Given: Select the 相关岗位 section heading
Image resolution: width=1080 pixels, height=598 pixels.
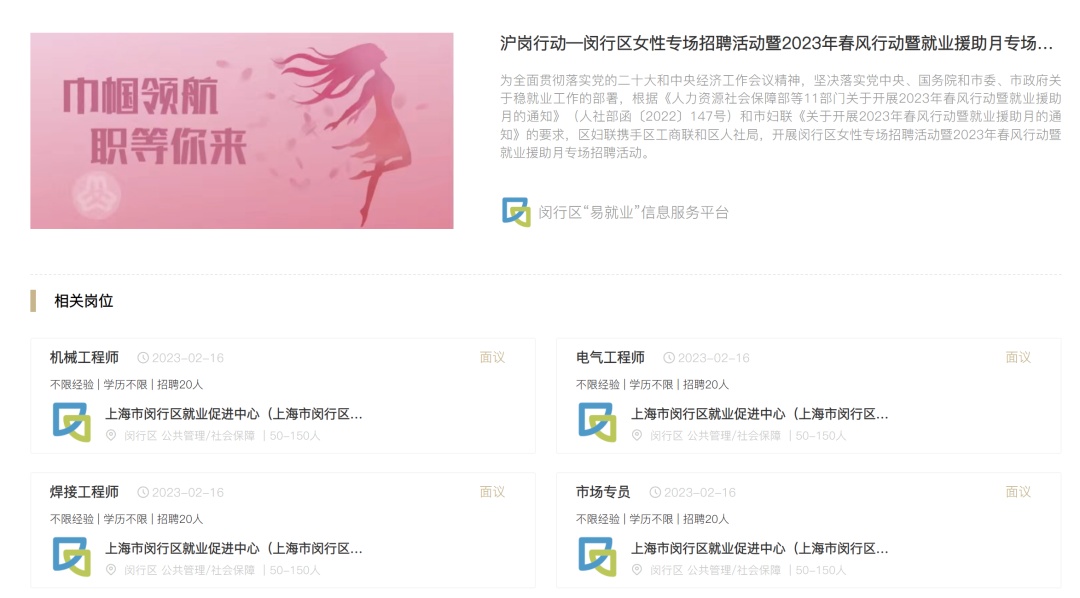Looking at the screenshot, I should (x=83, y=301).
